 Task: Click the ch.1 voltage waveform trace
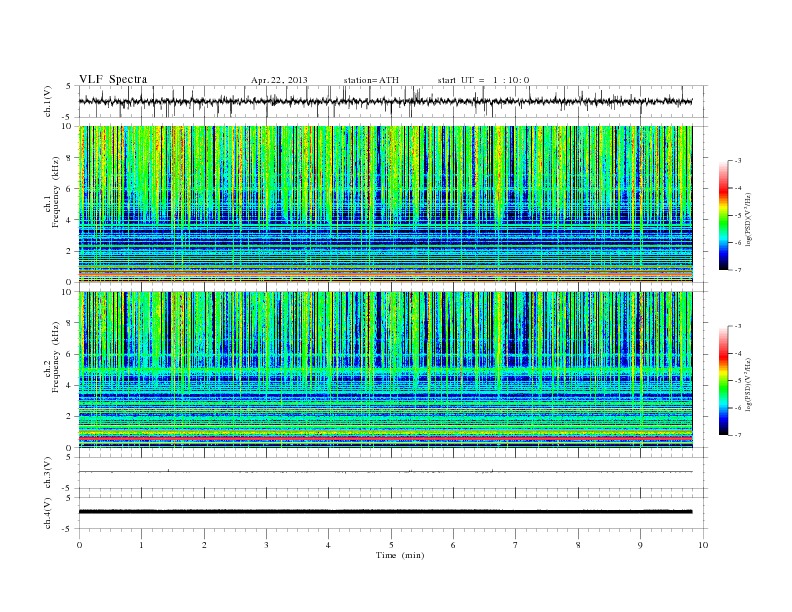(x=385, y=101)
